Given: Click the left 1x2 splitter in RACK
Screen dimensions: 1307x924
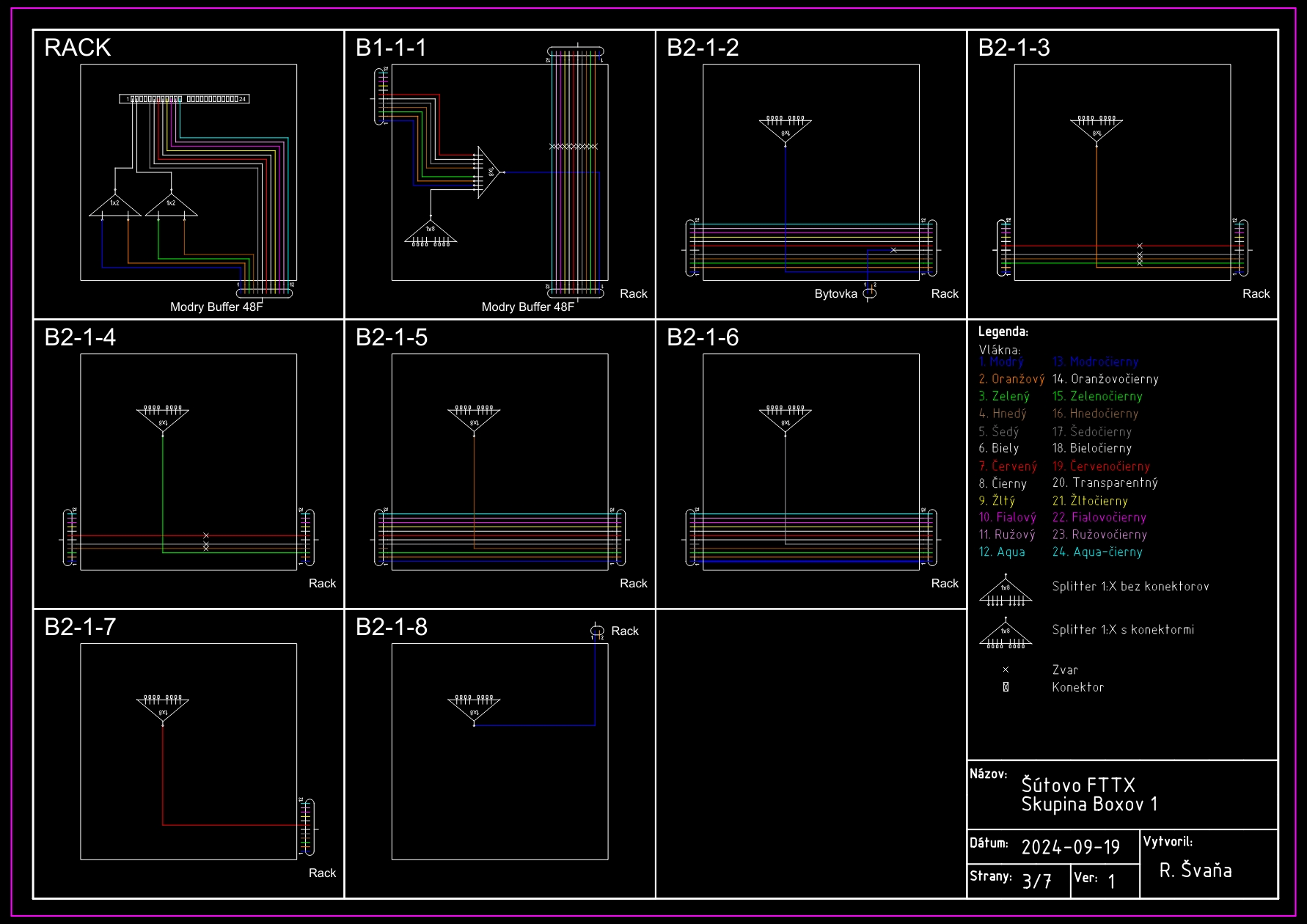Looking at the screenshot, I should [114, 205].
